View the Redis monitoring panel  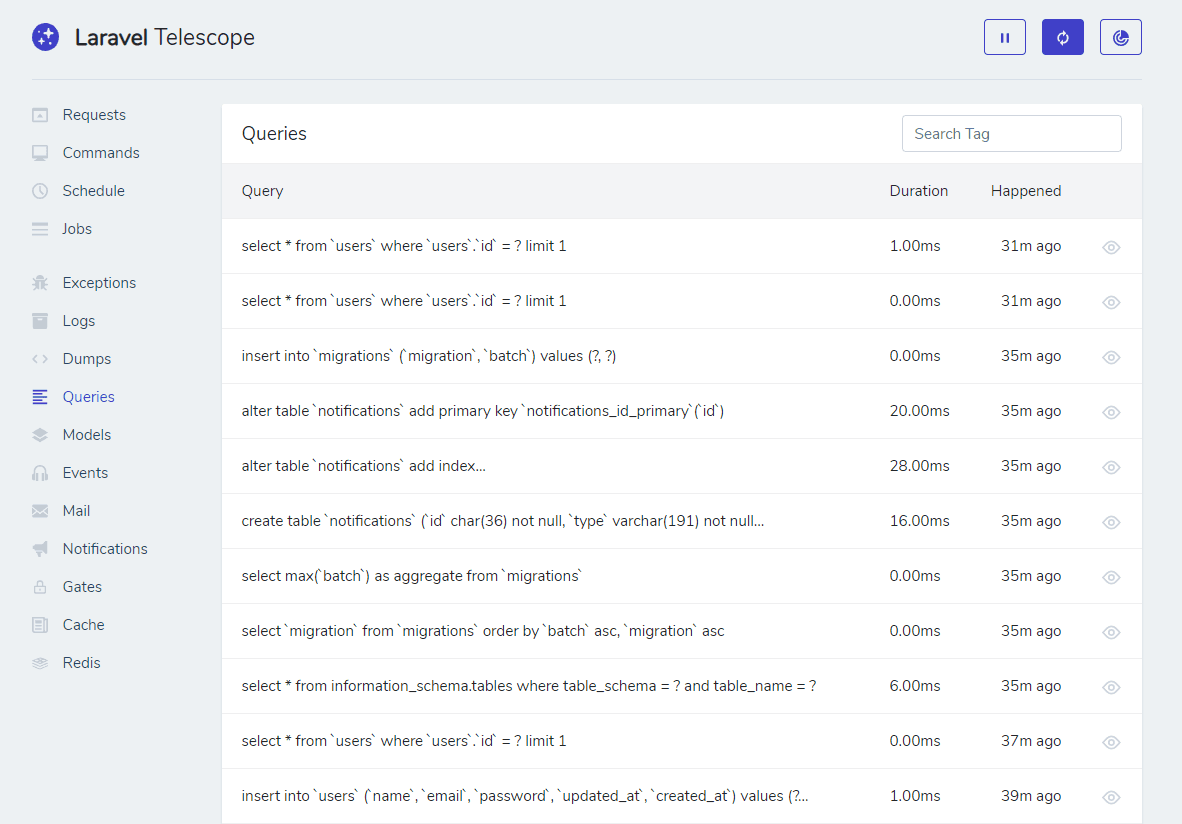[x=80, y=662]
